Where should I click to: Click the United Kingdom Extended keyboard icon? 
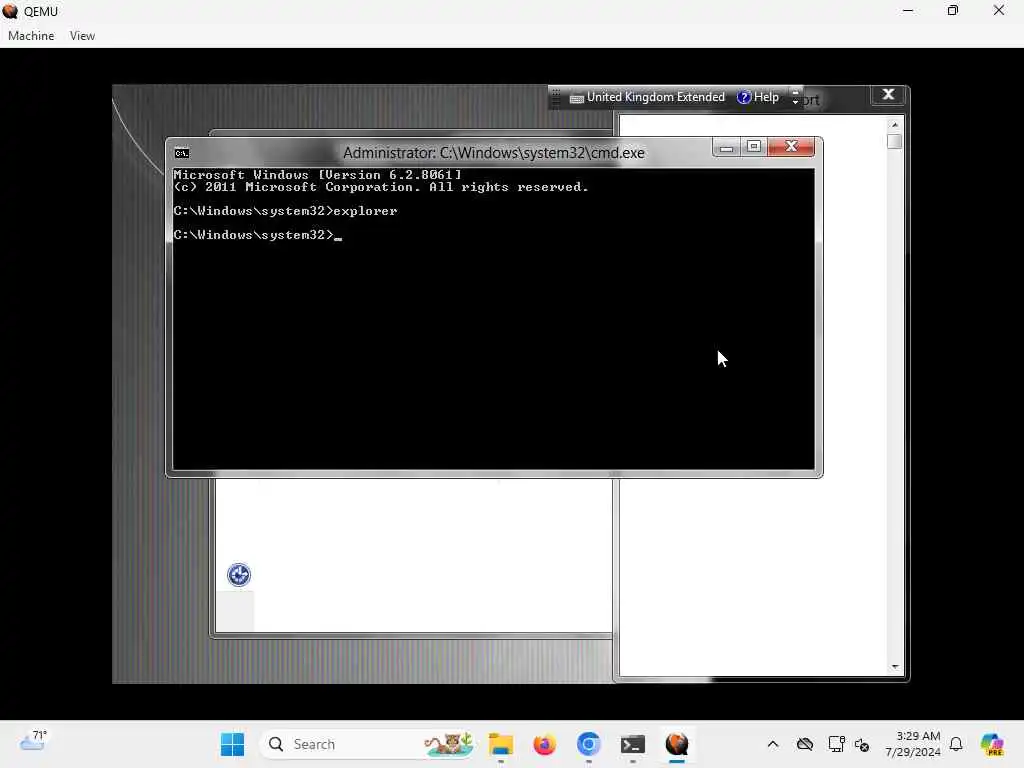576,99
